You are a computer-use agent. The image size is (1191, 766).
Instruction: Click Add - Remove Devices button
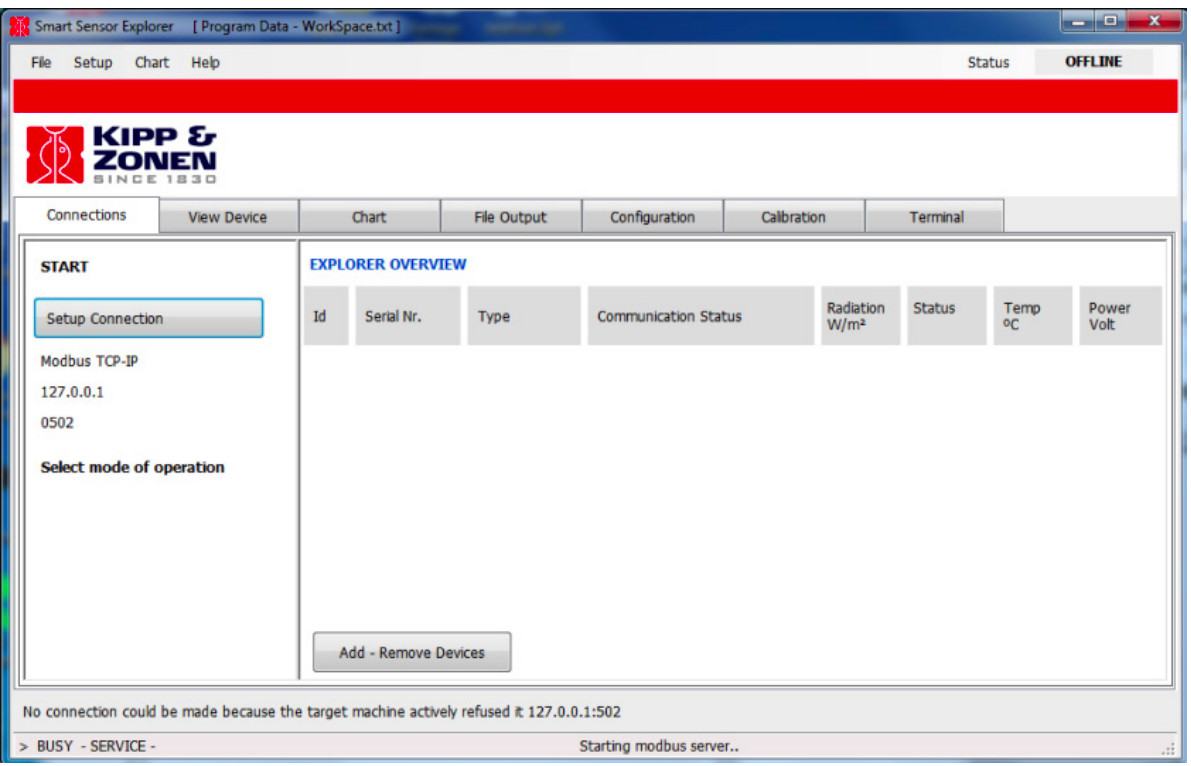tap(411, 652)
